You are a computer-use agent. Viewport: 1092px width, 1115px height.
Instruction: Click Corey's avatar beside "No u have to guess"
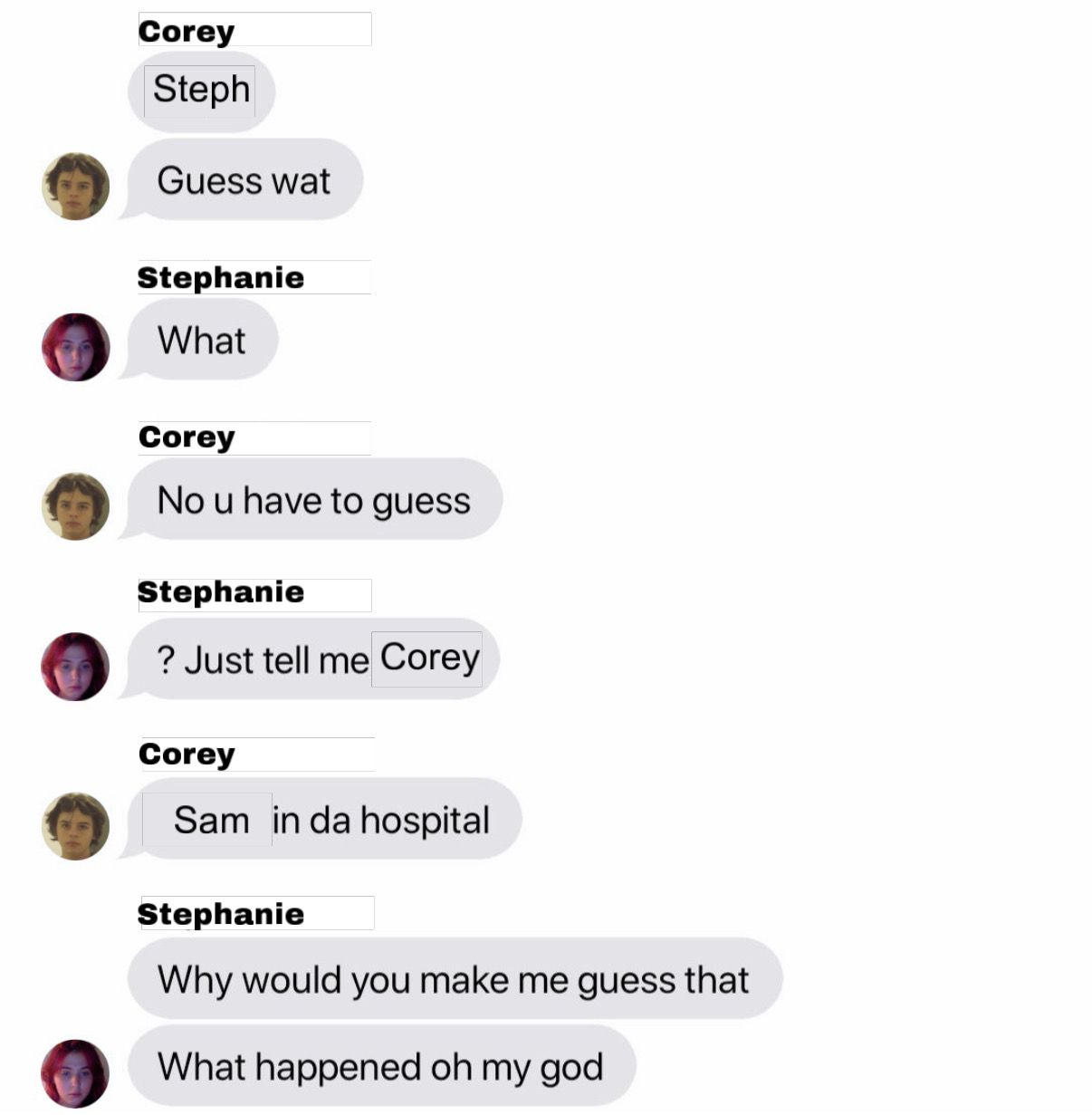pyautogui.click(x=76, y=506)
